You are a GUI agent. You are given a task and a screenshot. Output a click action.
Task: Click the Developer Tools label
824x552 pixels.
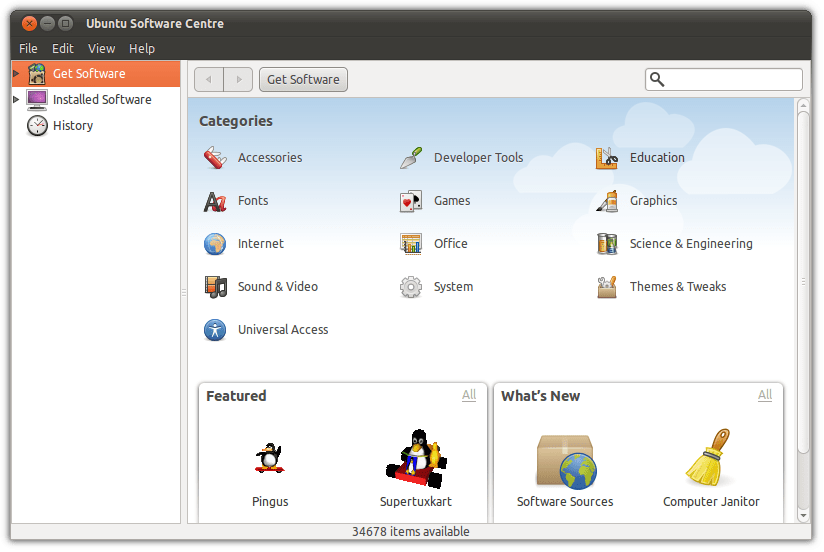point(479,158)
